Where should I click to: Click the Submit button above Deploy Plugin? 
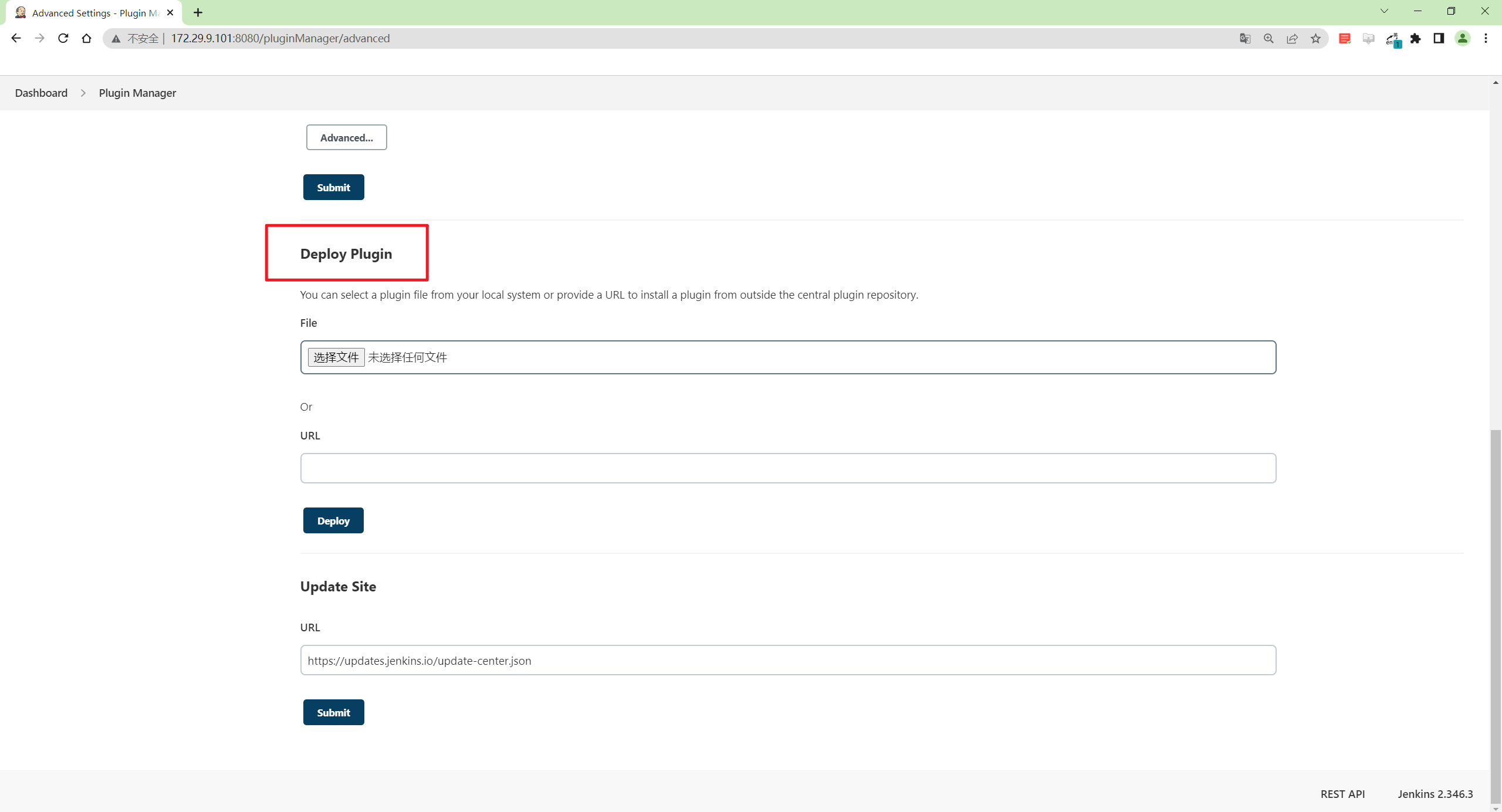pos(333,187)
